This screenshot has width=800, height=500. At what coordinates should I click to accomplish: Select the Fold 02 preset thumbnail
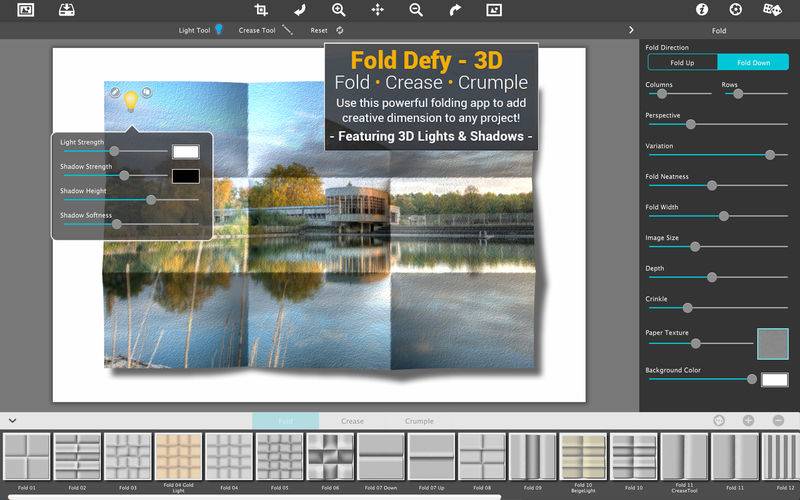[78, 457]
